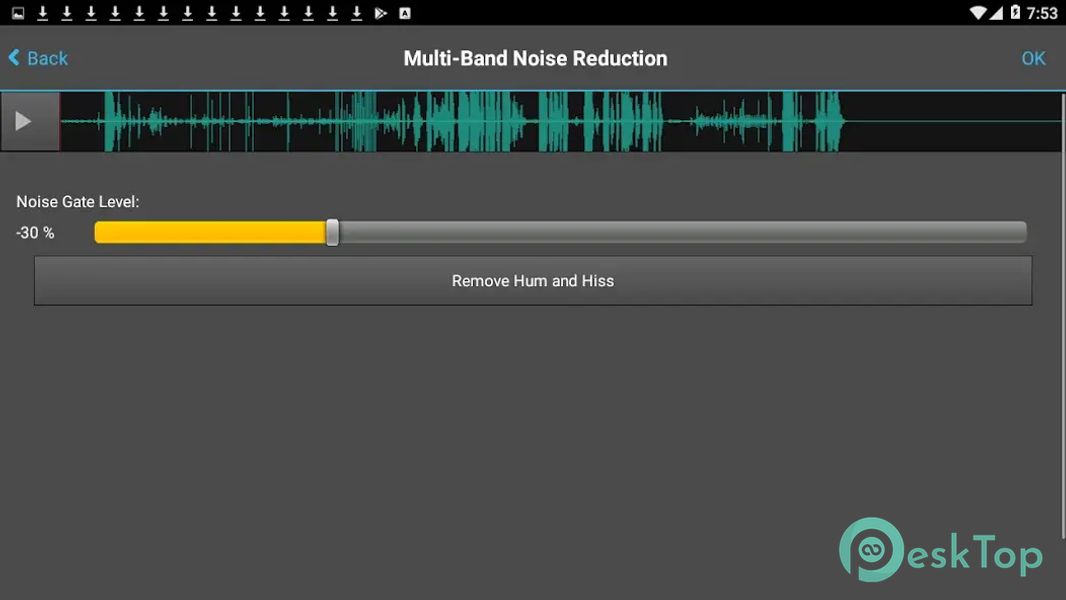Tap the keyboard 'A' notification icon
Viewport: 1066px width, 600px height.
point(405,13)
